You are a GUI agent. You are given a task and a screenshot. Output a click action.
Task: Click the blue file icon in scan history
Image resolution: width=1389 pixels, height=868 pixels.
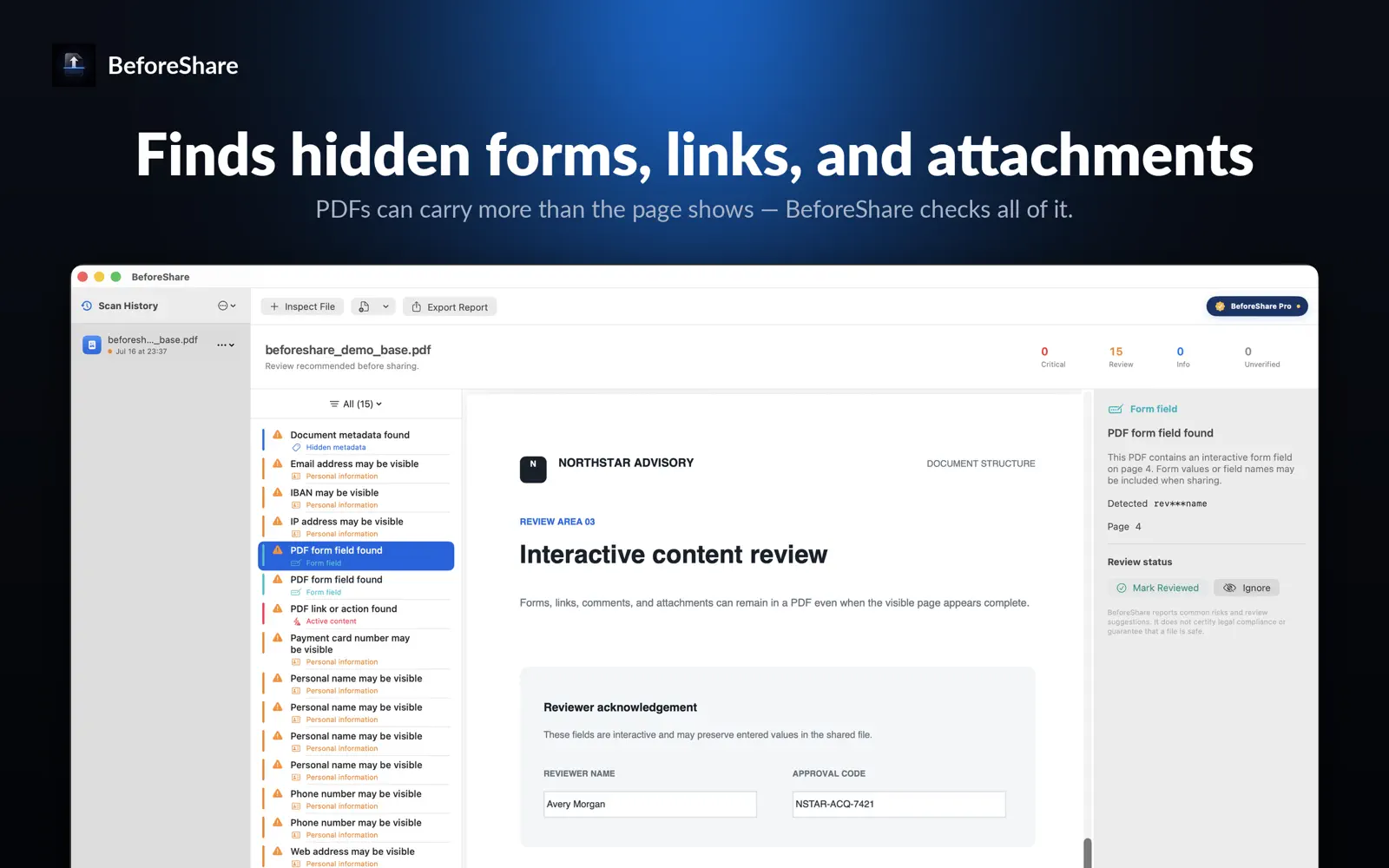(92, 345)
